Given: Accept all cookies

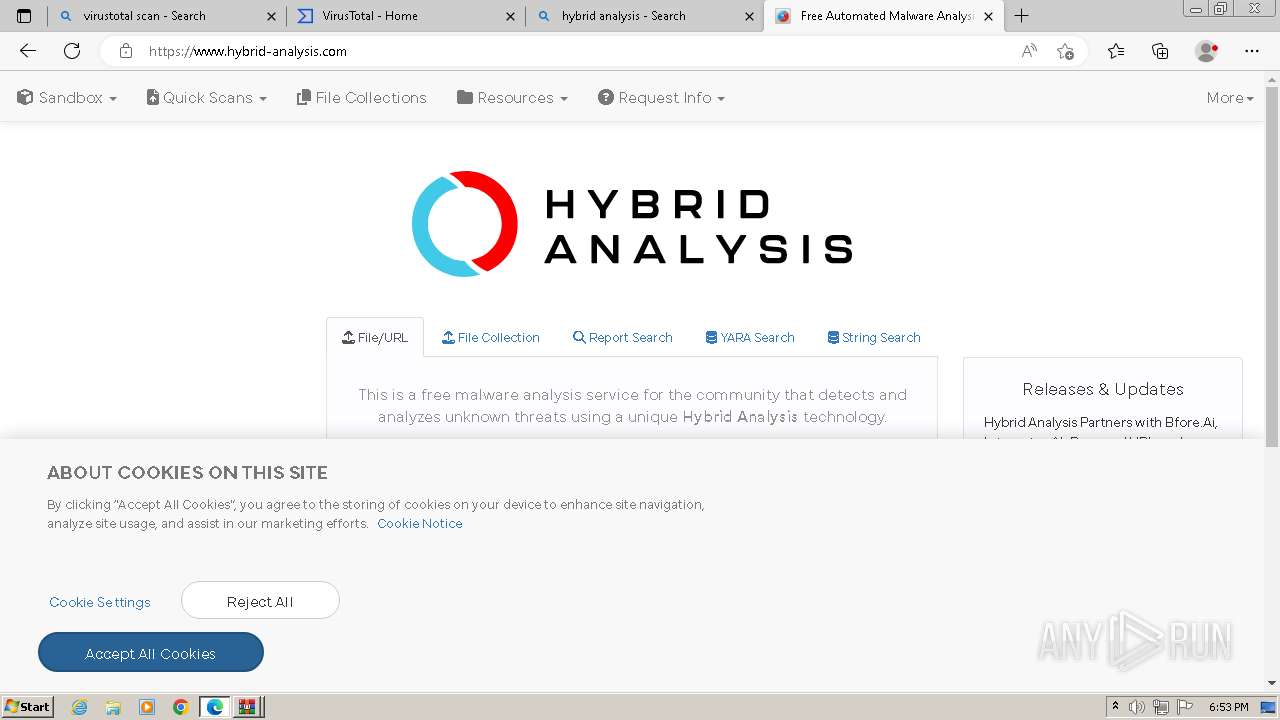Looking at the screenshot, I should coord(151,653).
